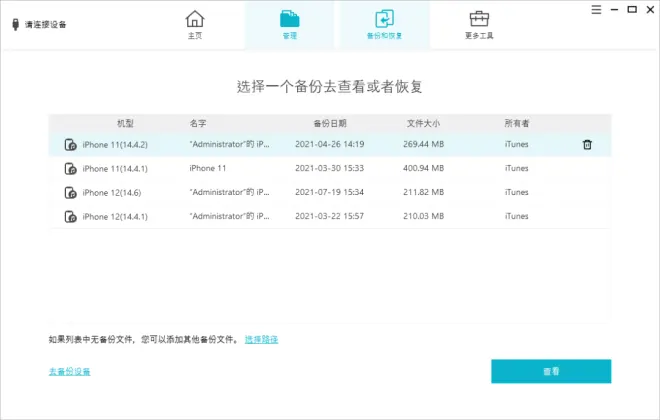Click the name cell "iPhone 11"

tap(208, 168)
